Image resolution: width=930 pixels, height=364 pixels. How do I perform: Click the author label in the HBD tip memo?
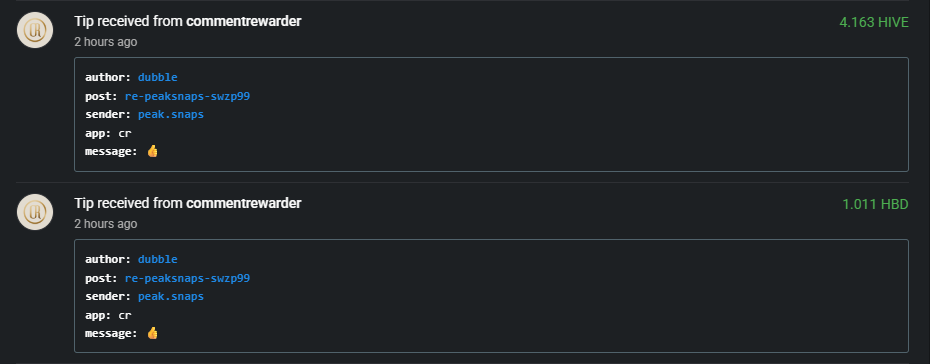pyautogui.click(x=109, y=259)
